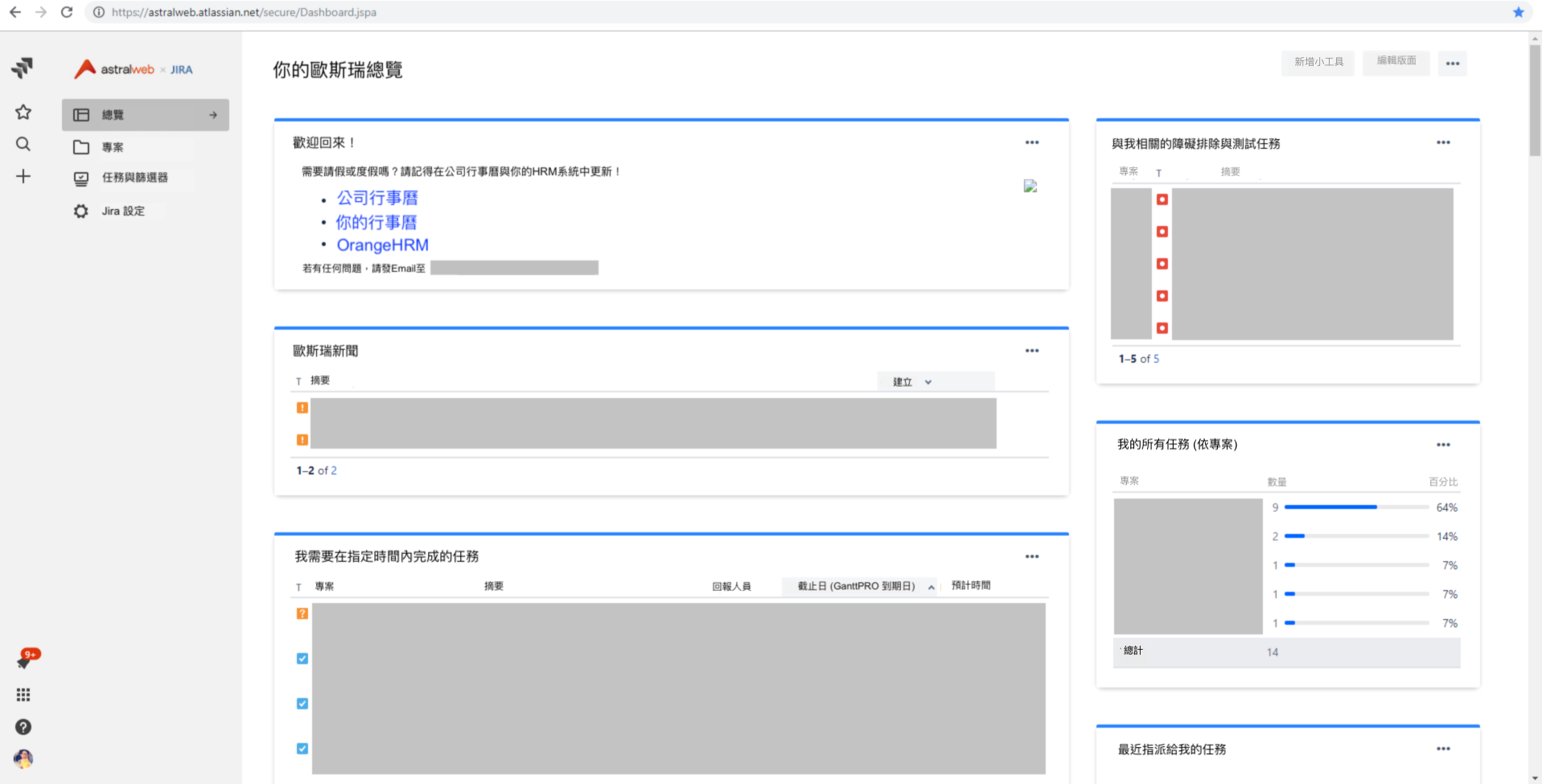Open the user profile avatar
This screenshot has width=1542, height=784.
point(23,758)
